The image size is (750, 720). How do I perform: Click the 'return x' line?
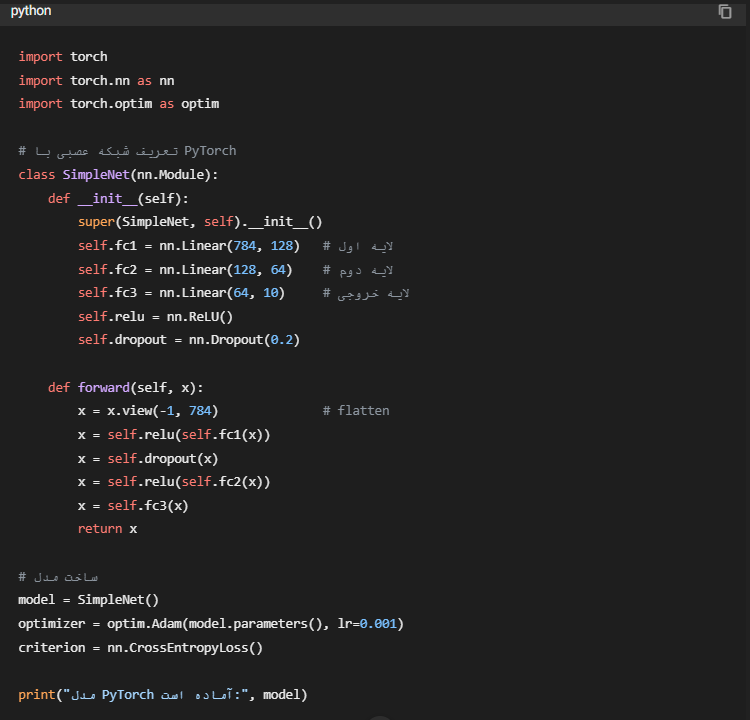point(108,529)
